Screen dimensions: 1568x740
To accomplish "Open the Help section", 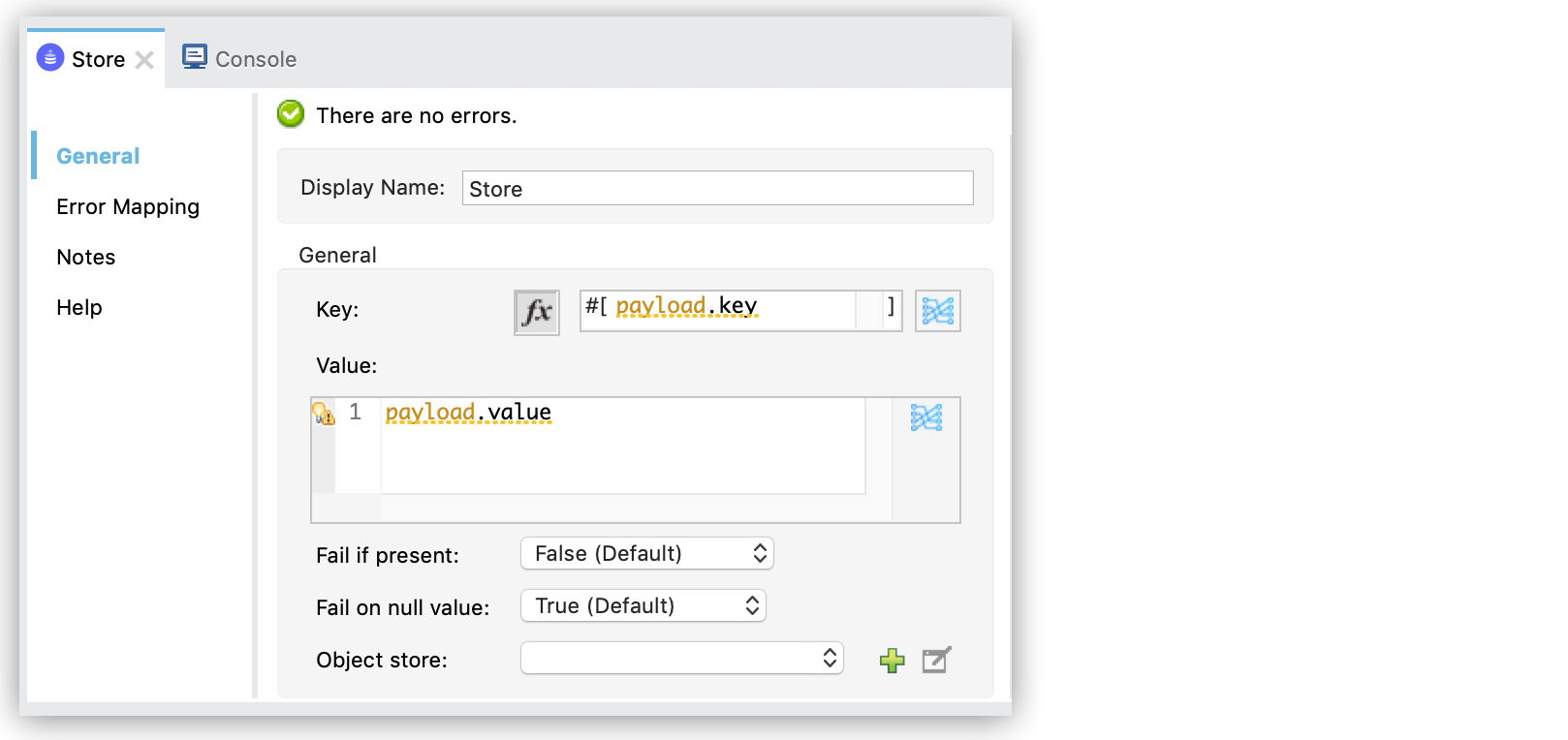I will [x=78, y=307].
